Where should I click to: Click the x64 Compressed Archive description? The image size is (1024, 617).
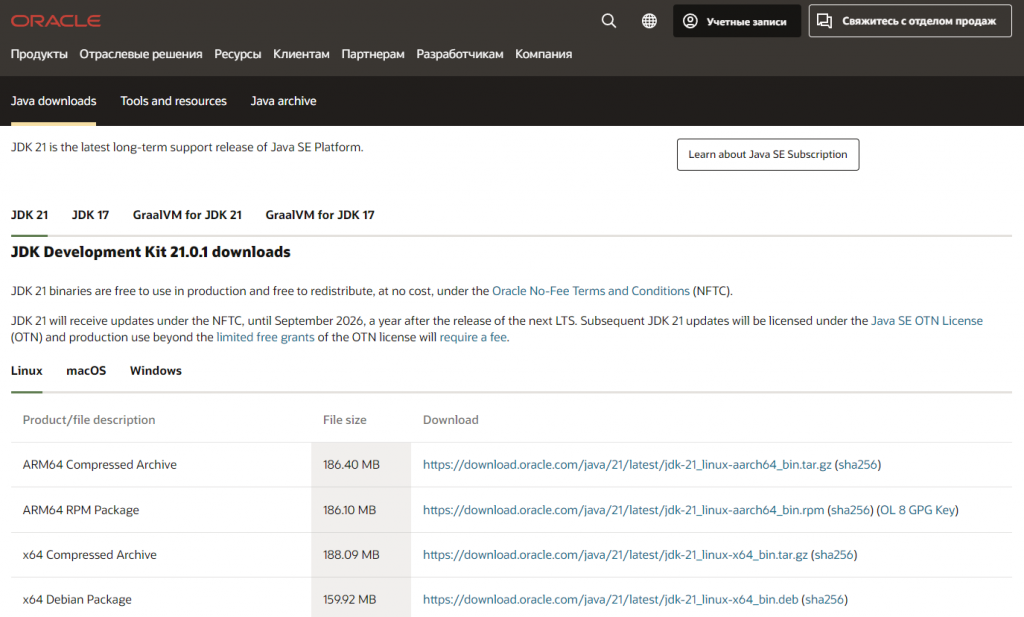click(89, 555)
